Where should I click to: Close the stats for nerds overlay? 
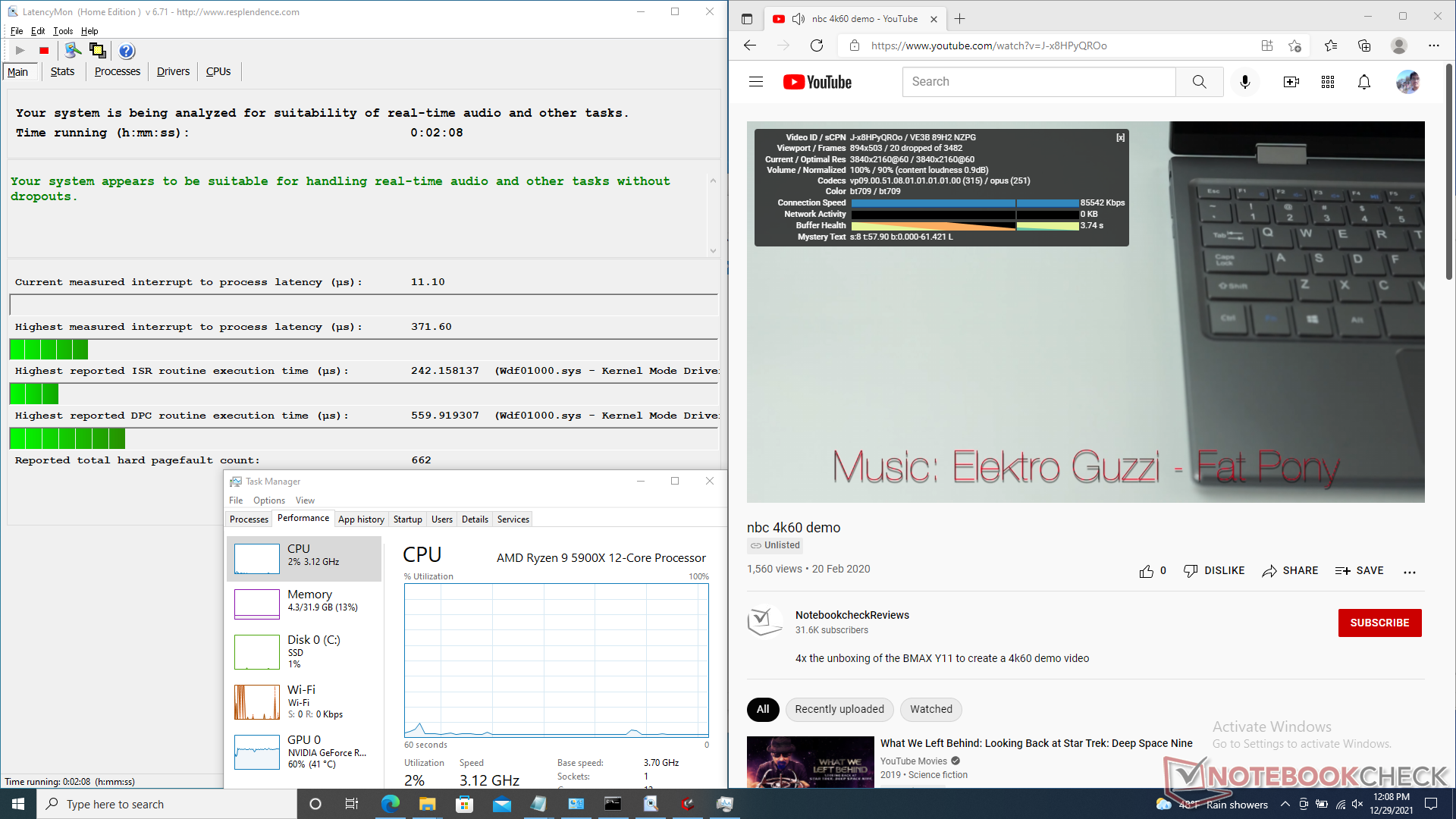tap(1120, 137)
